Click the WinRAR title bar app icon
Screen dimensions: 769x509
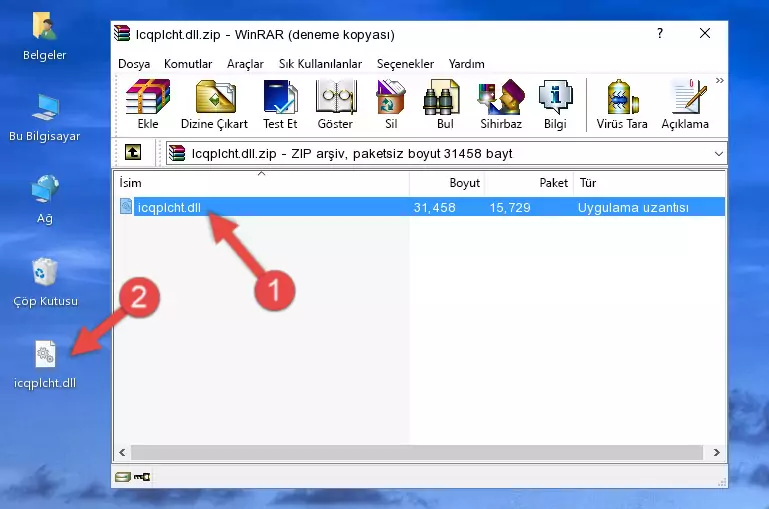click(122, 33)
